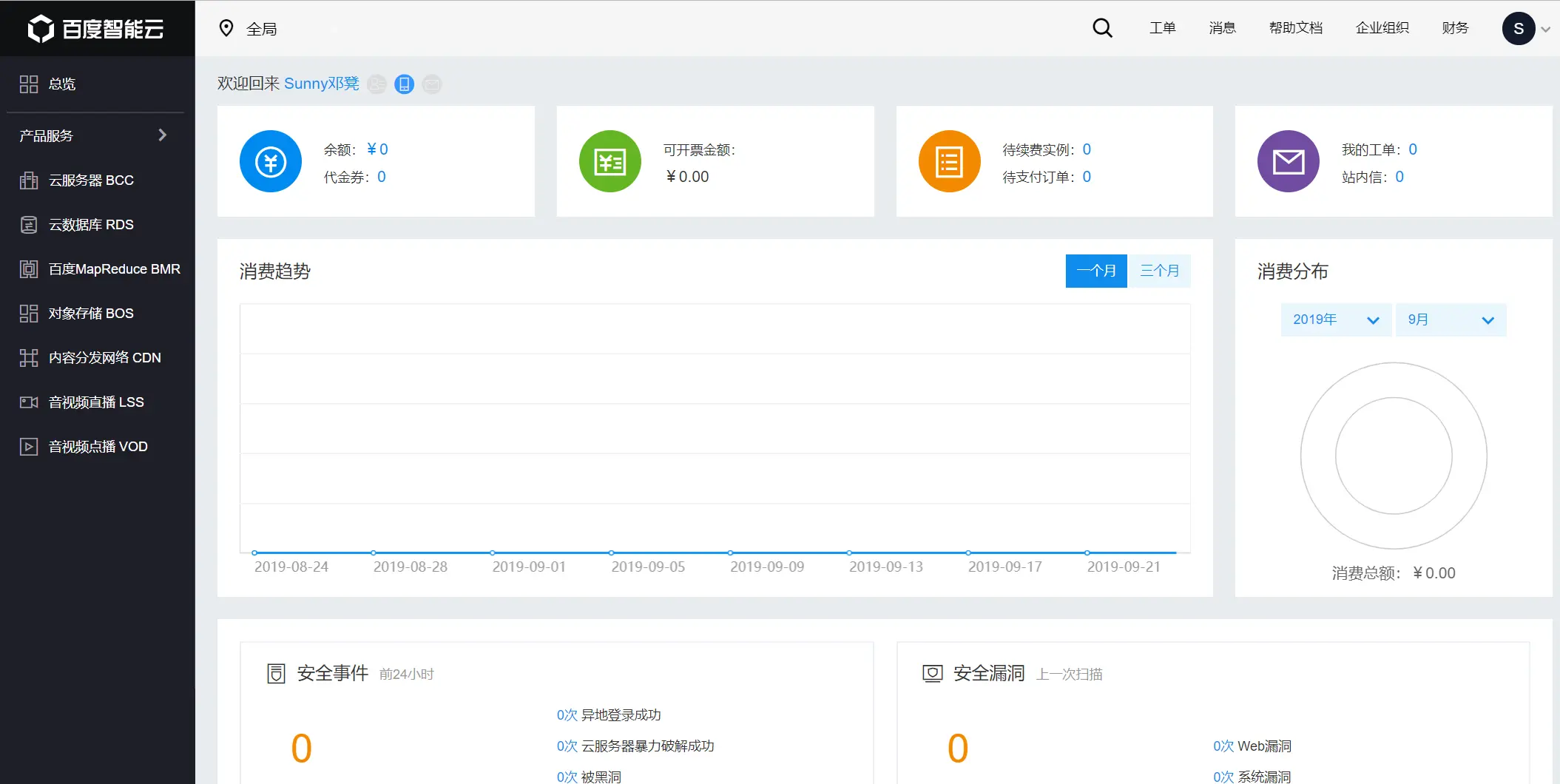Screen dimensions: 1560x784
Task: Click the 音视频直播 LSS camera icon
Action: coord(29,402)
